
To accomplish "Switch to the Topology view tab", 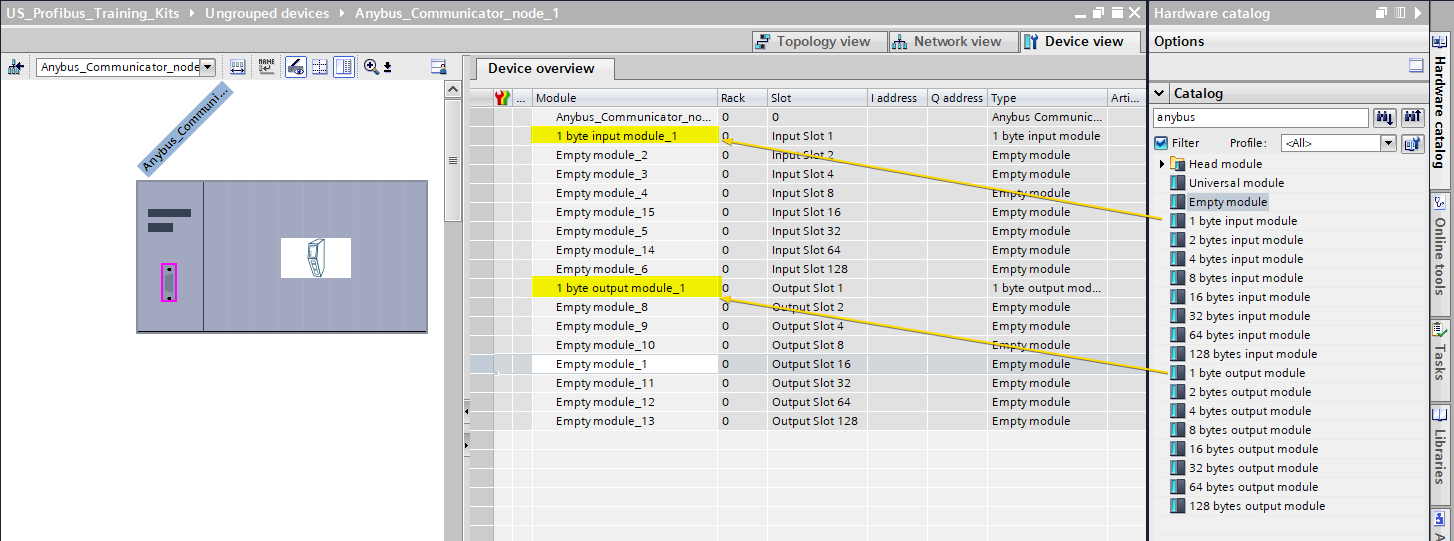I will 818,41.
